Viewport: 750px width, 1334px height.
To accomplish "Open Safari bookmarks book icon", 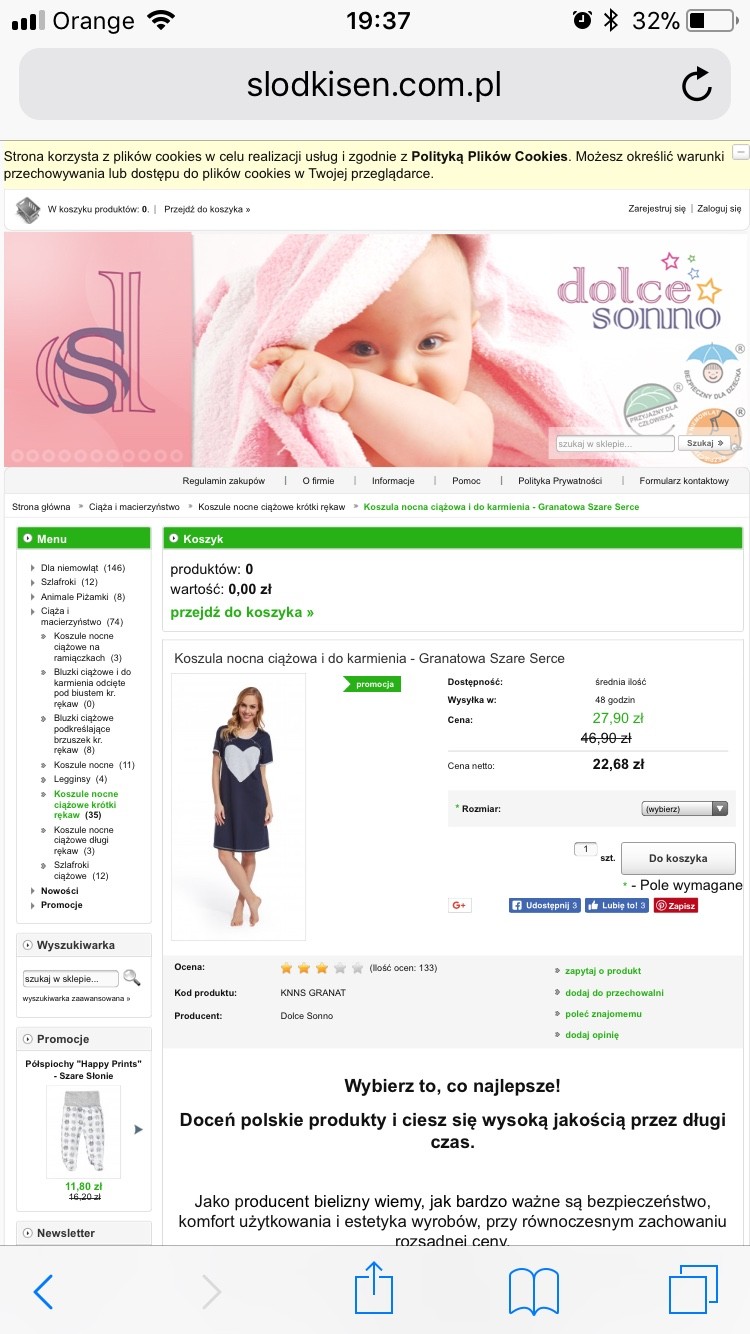I will pyautogui.click(x=534, y=1291).
